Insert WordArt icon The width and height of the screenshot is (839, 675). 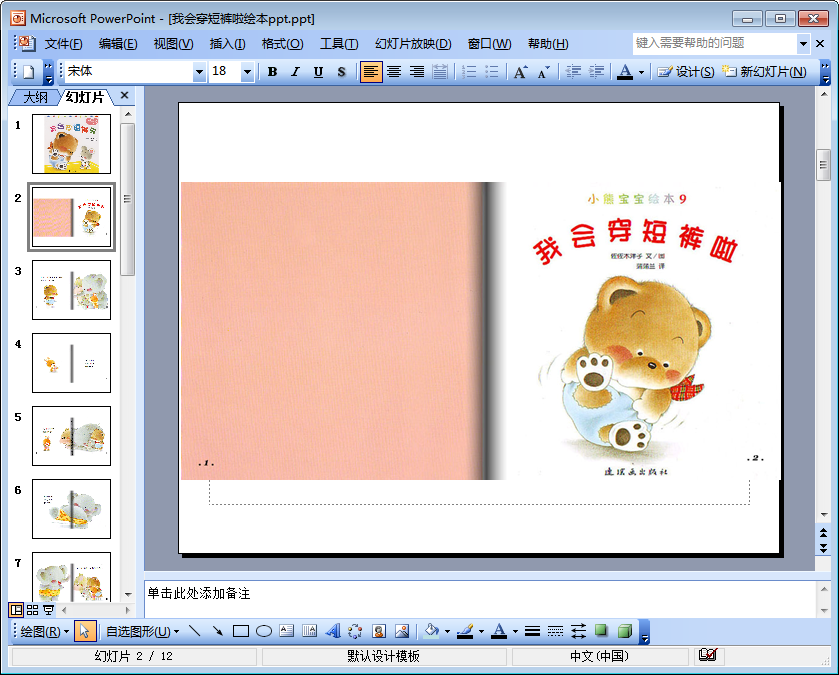coord(332,632)
